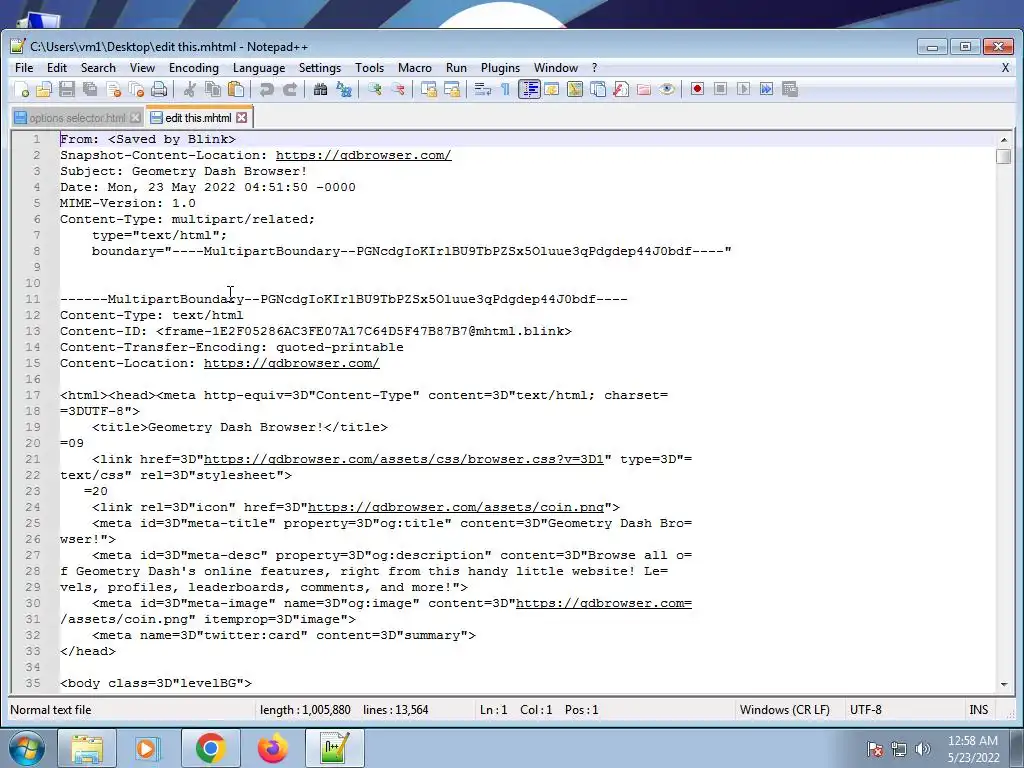The image size is (1024, 768).
Task: Close the options selector.html tab
Action: point(135,118)
